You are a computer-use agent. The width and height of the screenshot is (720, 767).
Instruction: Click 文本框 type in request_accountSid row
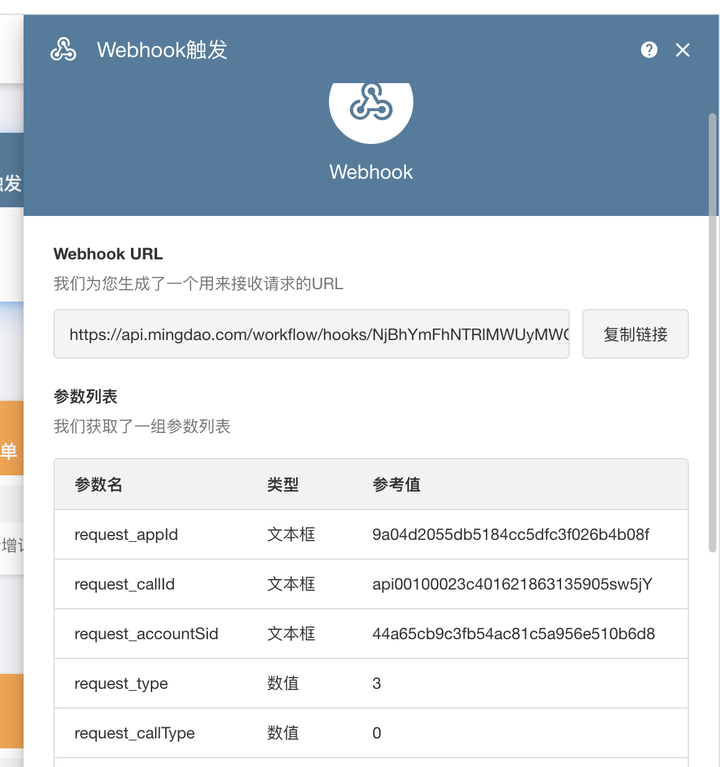[291, 634]
